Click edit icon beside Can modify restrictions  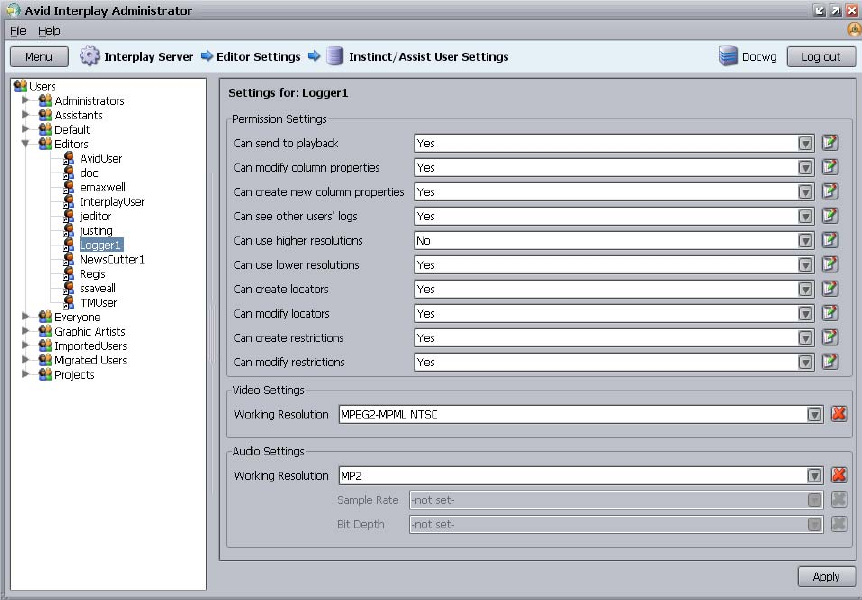(x=830, y=362)
